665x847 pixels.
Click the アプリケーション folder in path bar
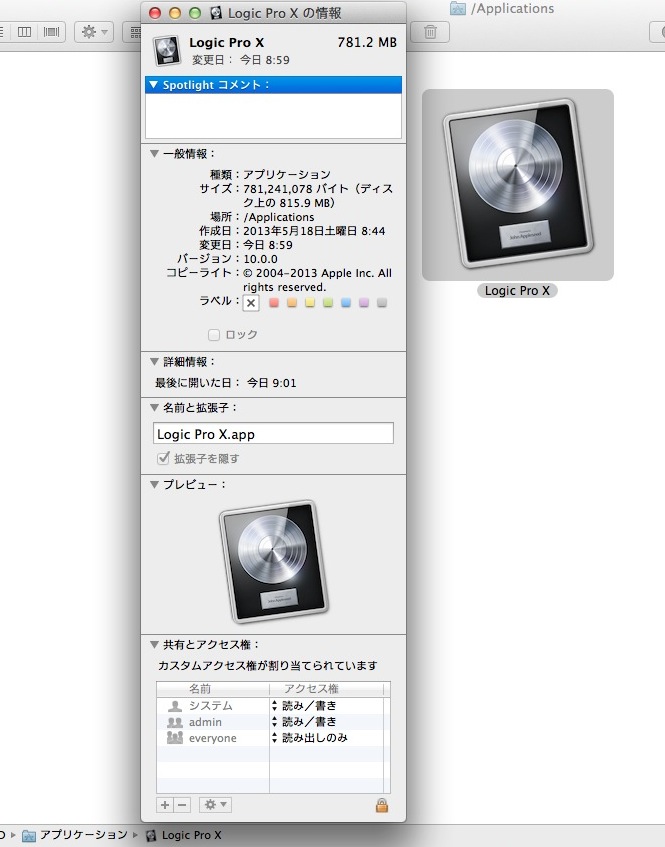pos(75,835)
